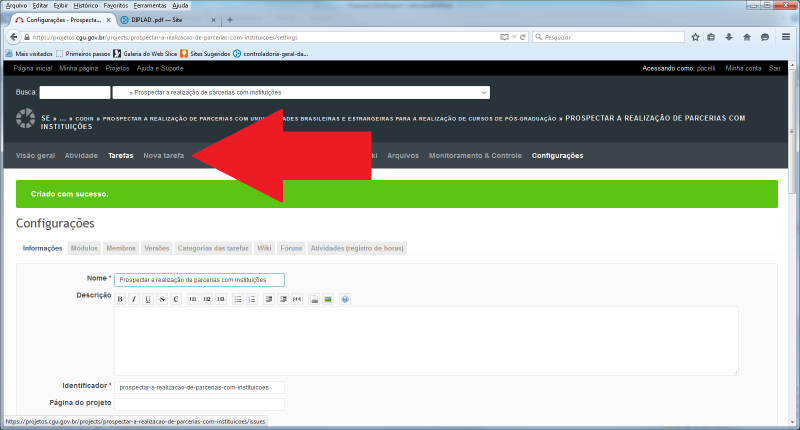
Task: Click the Bold formatting icon in Descrição toolbar
Action: [120, 299]
